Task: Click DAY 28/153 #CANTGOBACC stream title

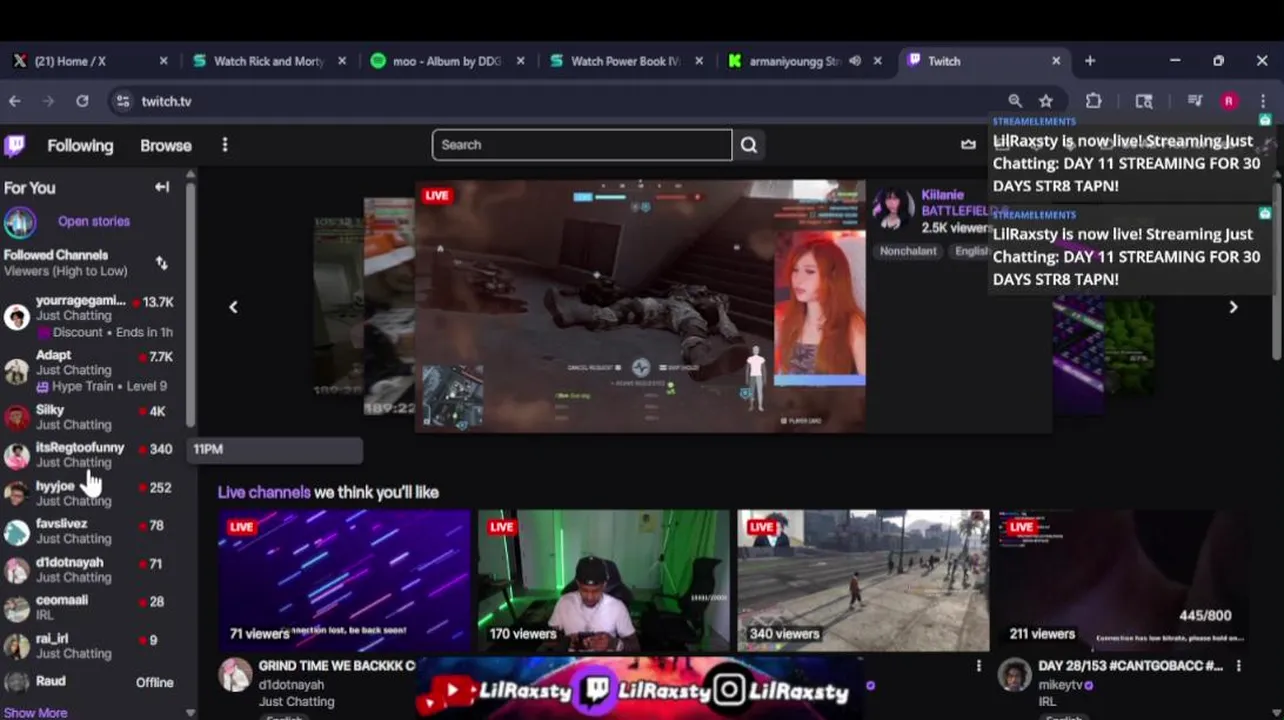Action: click(1130, 666)
